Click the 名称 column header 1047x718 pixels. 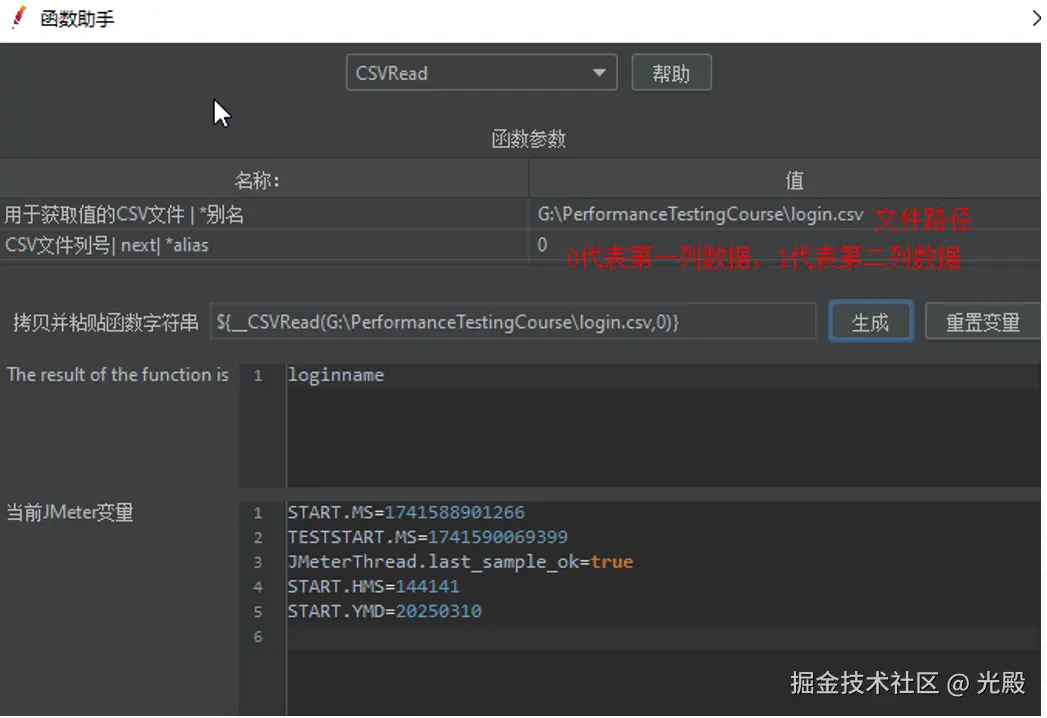coord(264,180)
